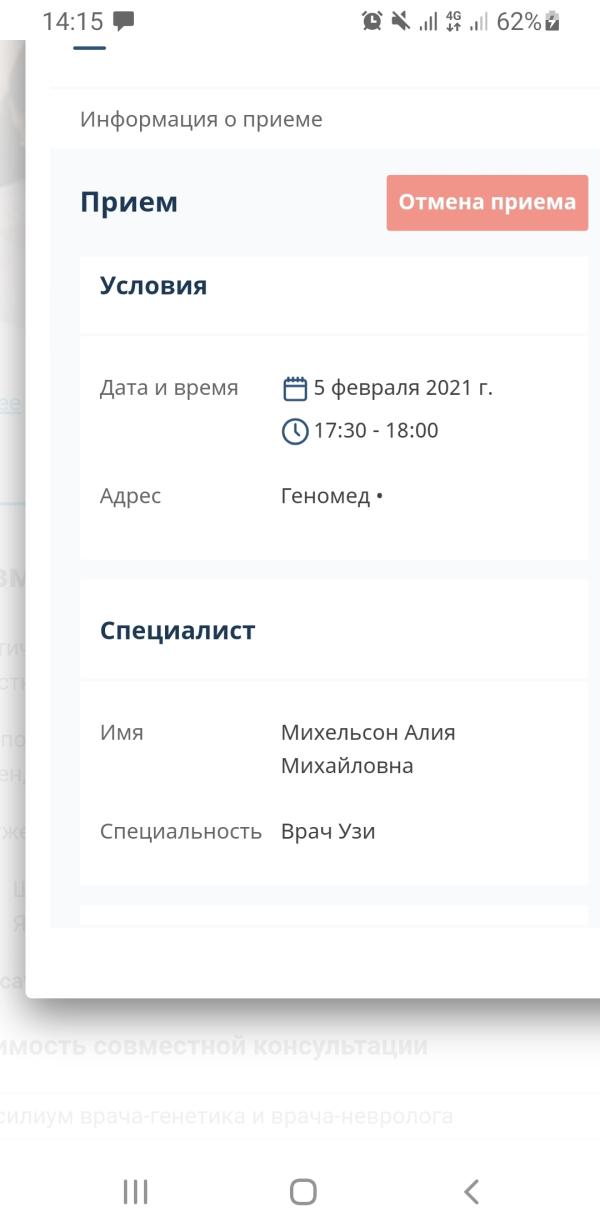Tap the clock icon next to 17:30 - 18:00
This screenshot has height=1232, width=600.
294,431
